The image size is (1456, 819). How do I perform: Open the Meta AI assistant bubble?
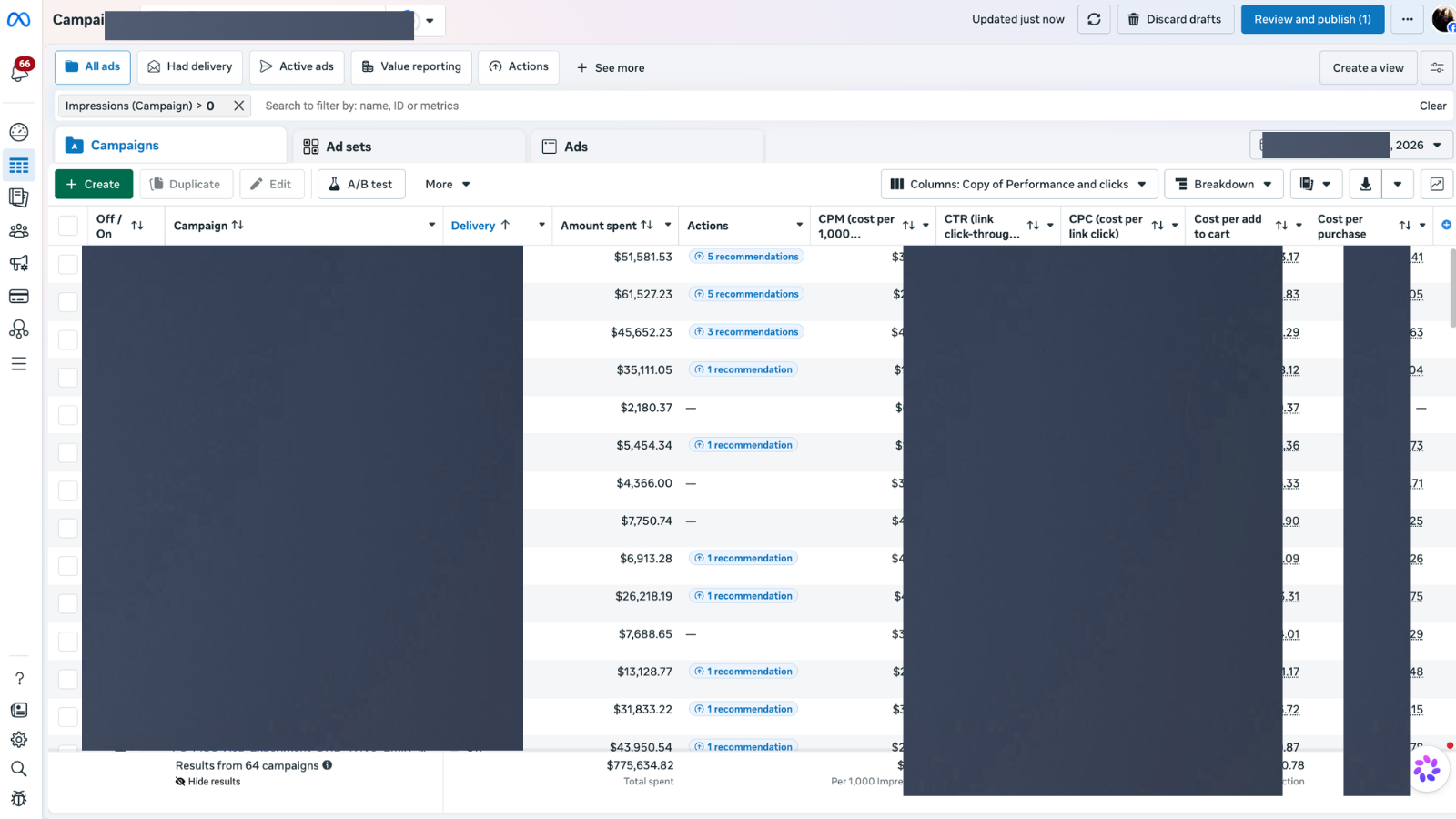(1426, 769)
